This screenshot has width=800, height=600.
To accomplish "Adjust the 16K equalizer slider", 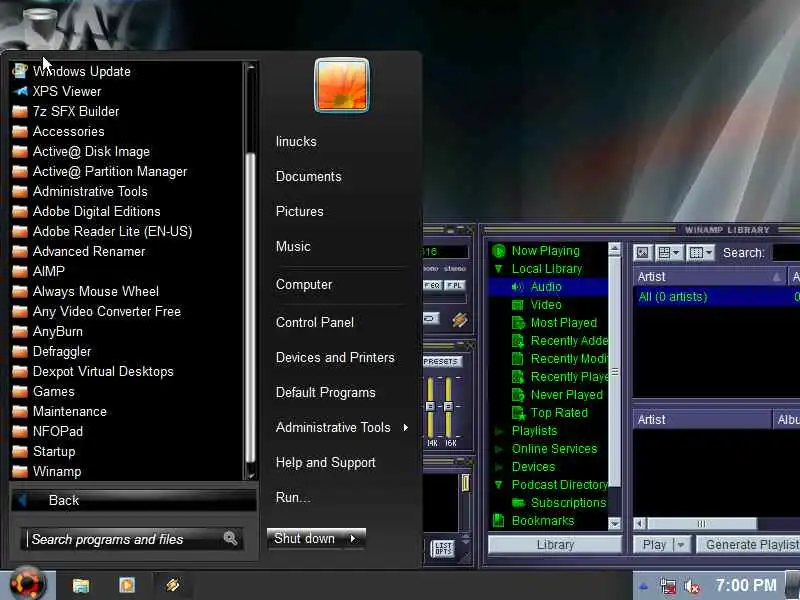I will [448, 406].
